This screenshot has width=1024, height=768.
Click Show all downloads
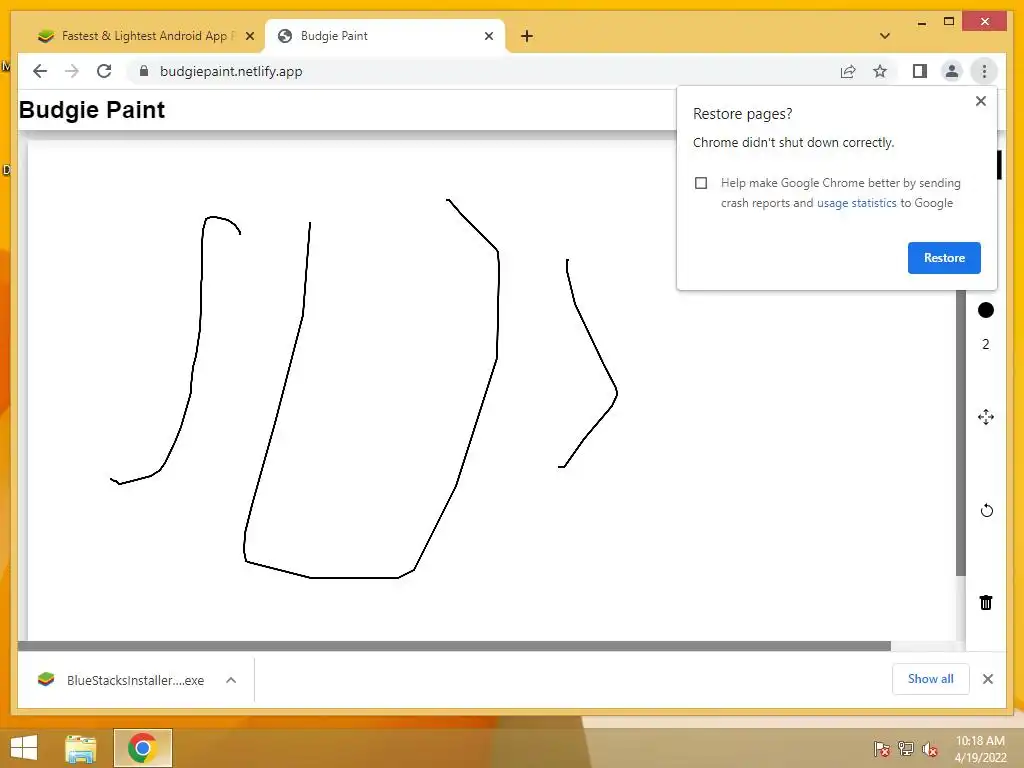point(930,679)
